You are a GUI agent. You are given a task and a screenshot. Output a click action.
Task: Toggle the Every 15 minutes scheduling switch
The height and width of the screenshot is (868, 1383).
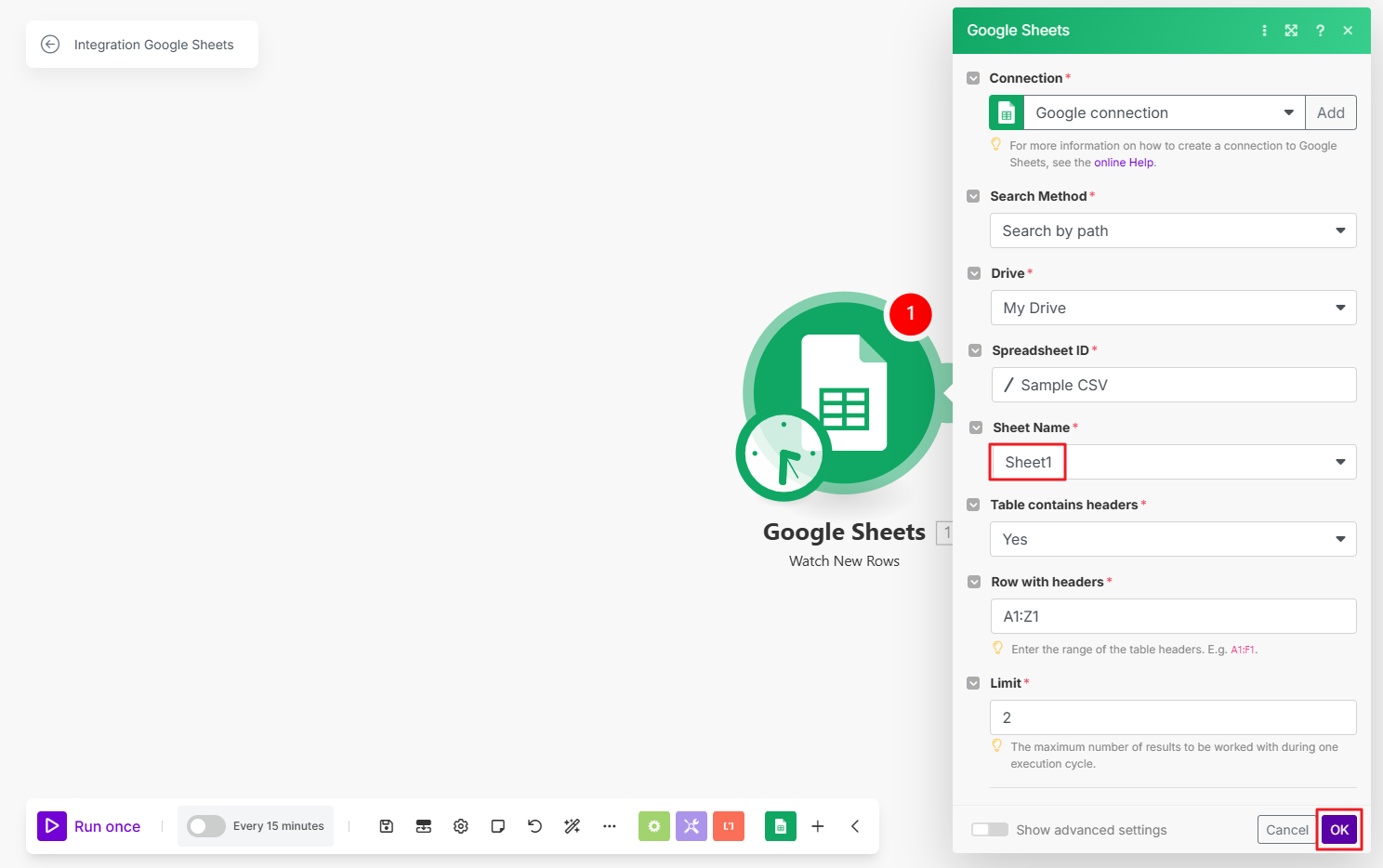(x=206, y=826)
